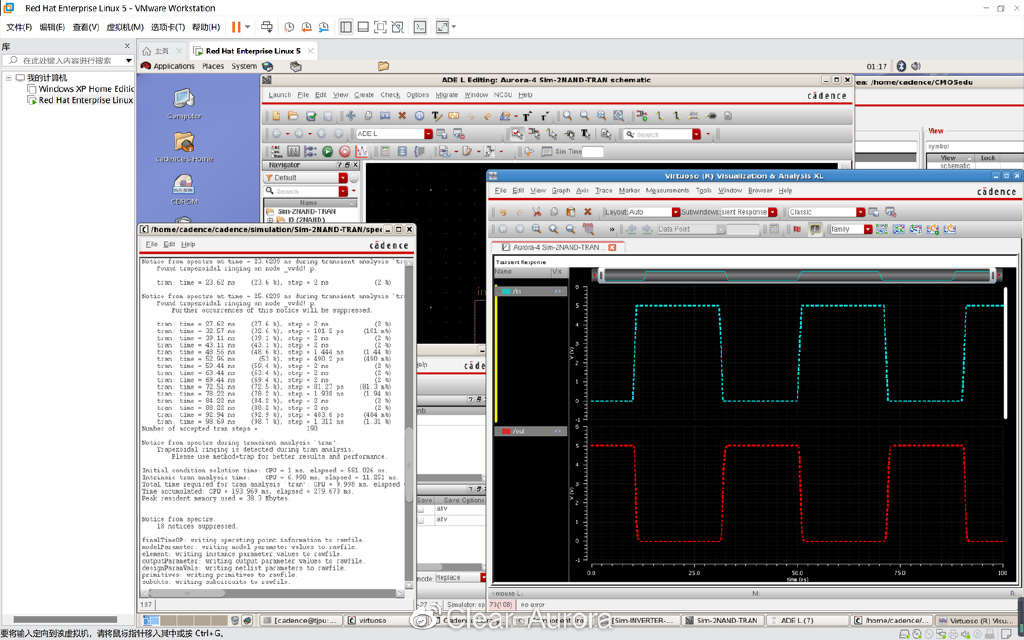Screen dimensions: 1024x640
Task: Click the red Stop simulation icon
Action: 345,152
